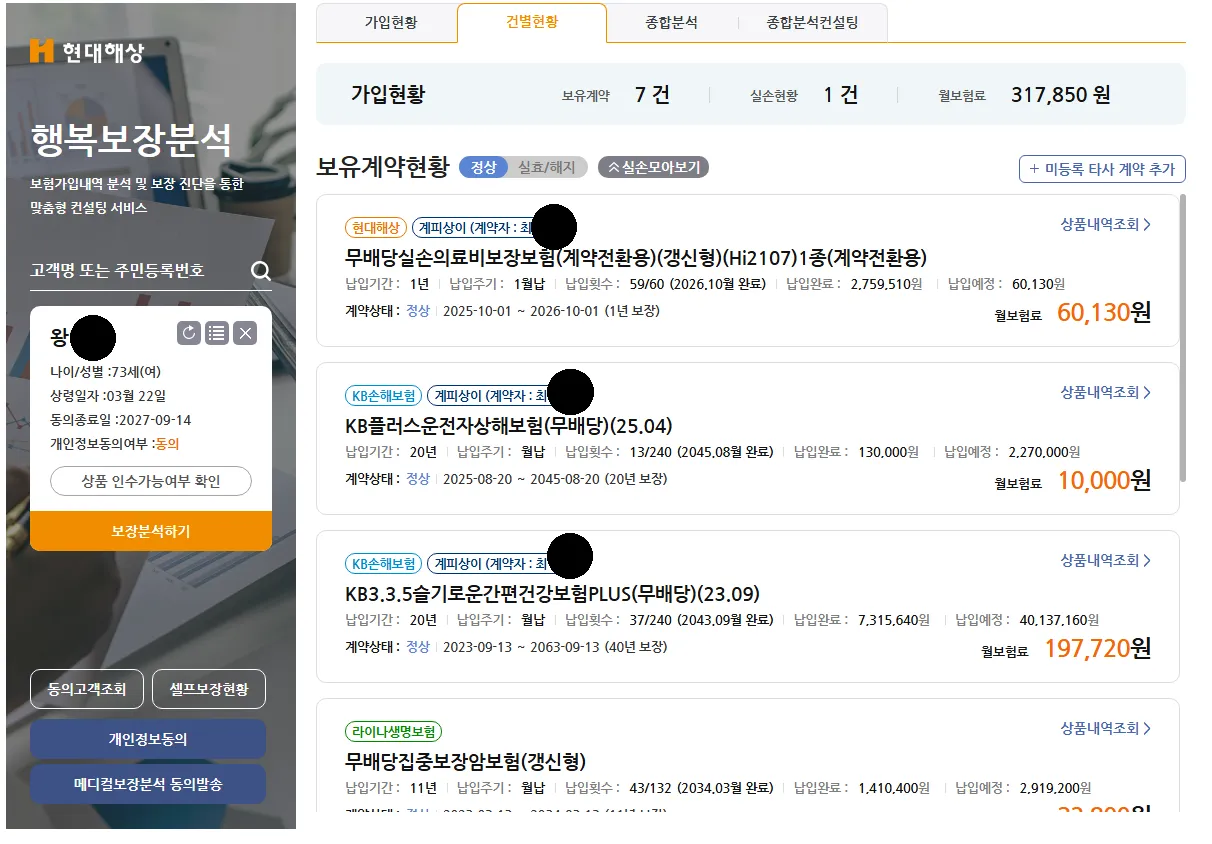
Task: Click KB손해보험 tag on KB플러스운전자상해보험 card
Action: [384, 395]
